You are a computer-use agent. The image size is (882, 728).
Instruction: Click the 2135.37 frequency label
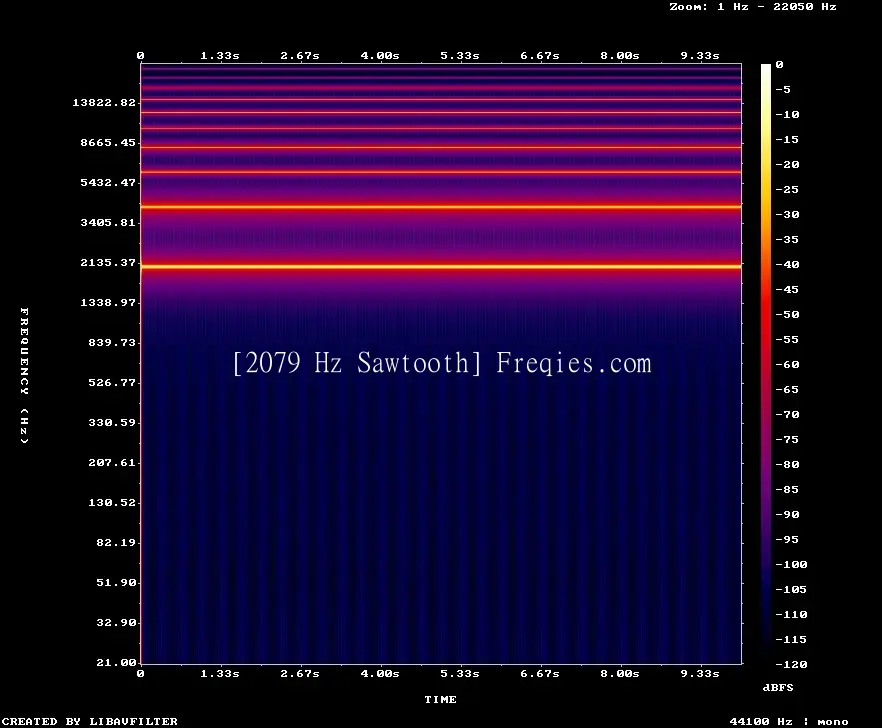click(108, 262)
